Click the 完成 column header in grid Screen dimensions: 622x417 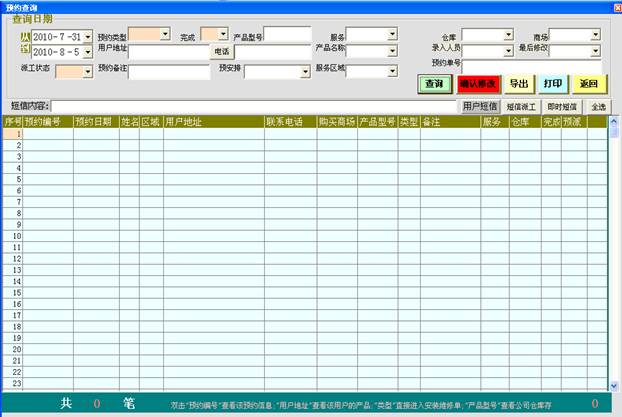tap(551, 122)
